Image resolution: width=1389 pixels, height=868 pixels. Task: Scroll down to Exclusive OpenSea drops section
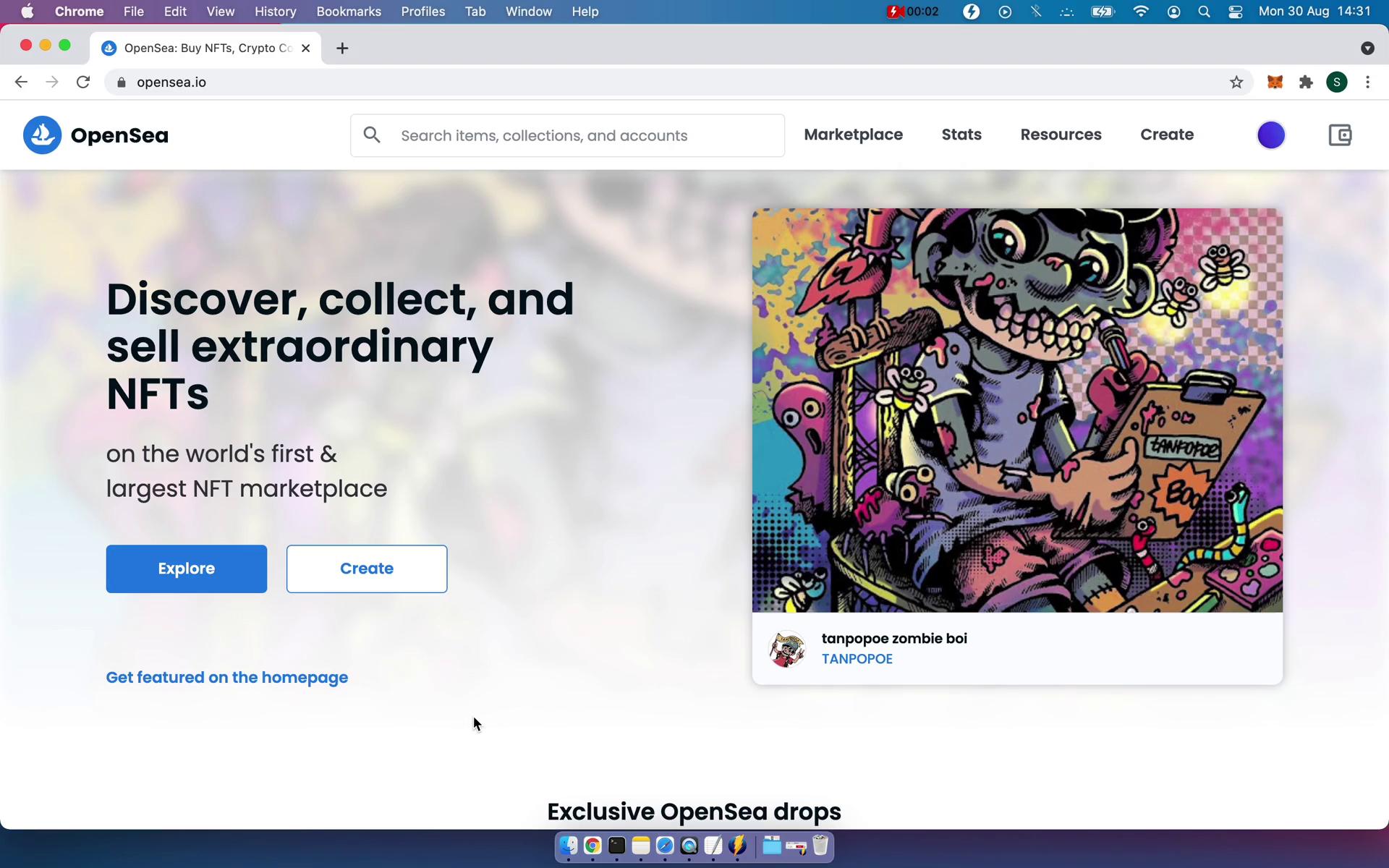694,810
